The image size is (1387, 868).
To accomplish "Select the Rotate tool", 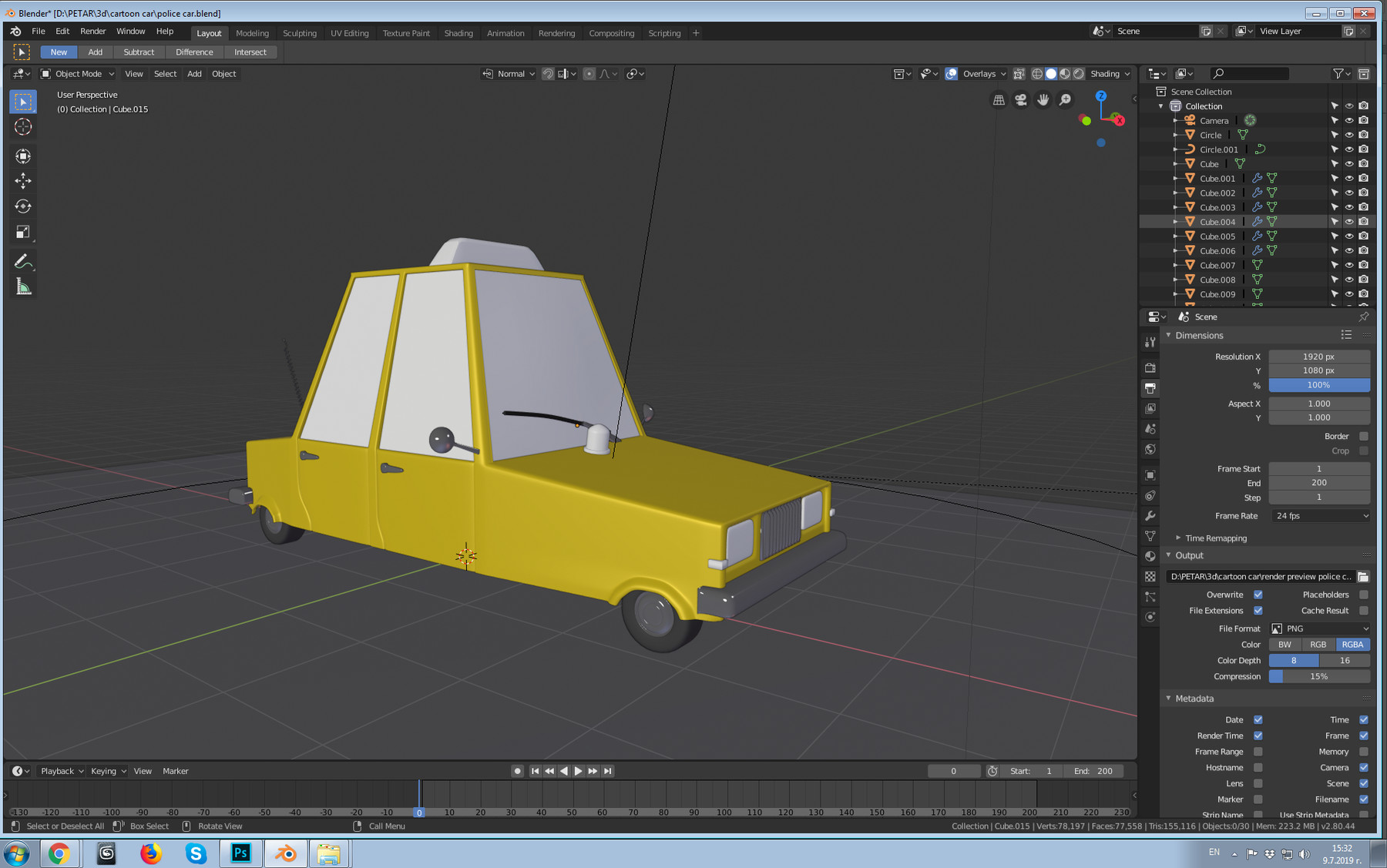I will (x=23, y=206).
